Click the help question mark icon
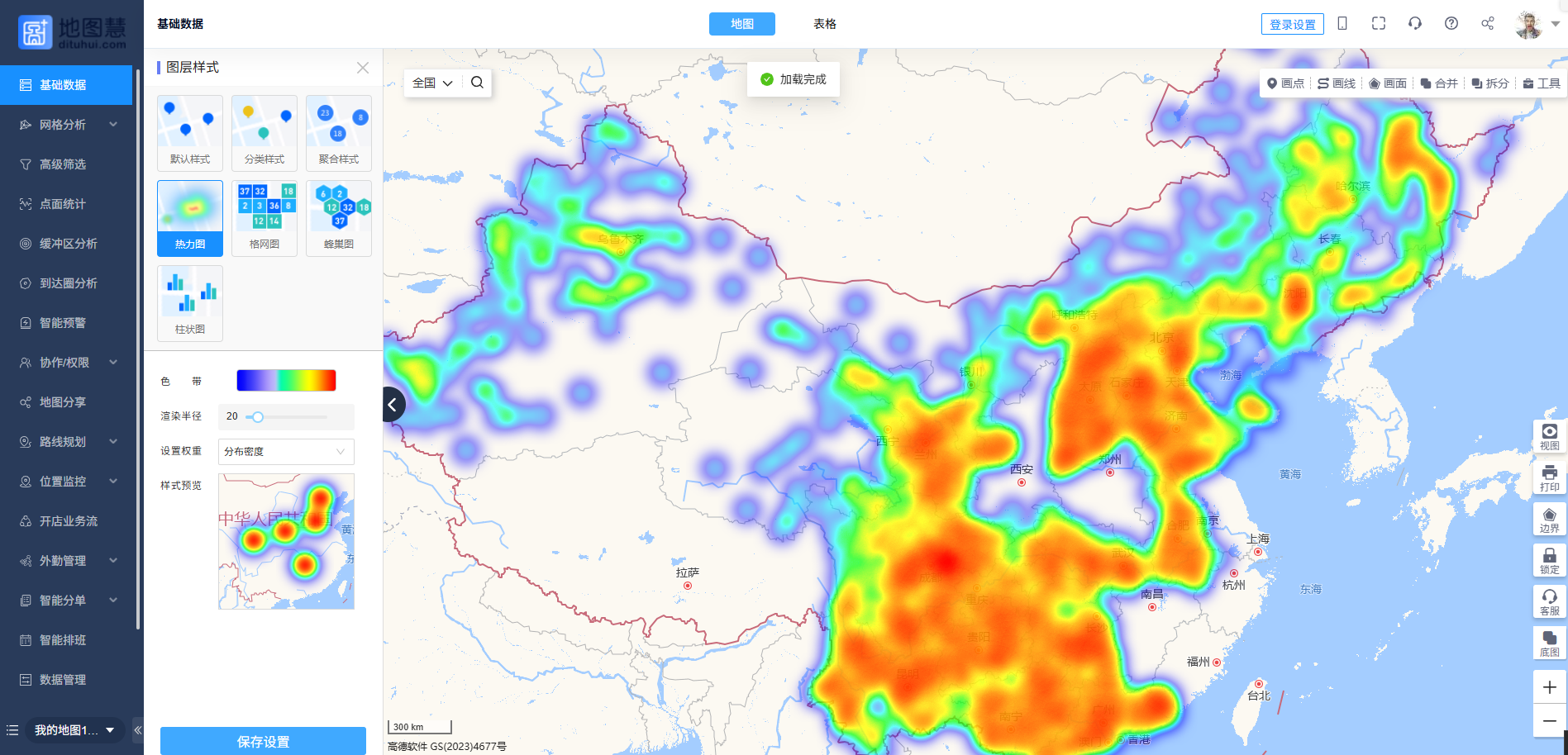 click(x=1451, y=24)
